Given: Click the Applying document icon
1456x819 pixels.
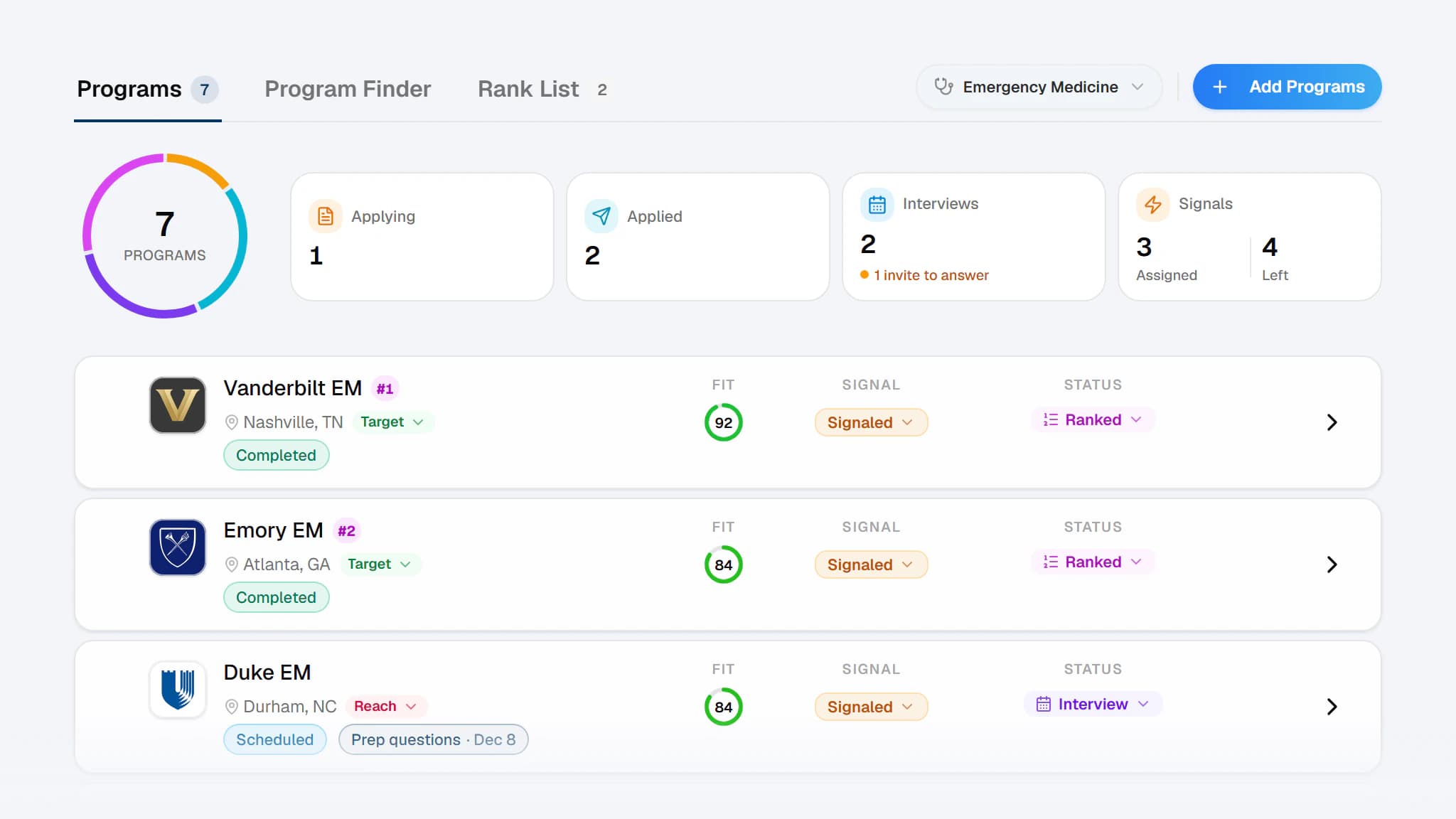Looking at the screenshot, I should click(x=326, y=216).
